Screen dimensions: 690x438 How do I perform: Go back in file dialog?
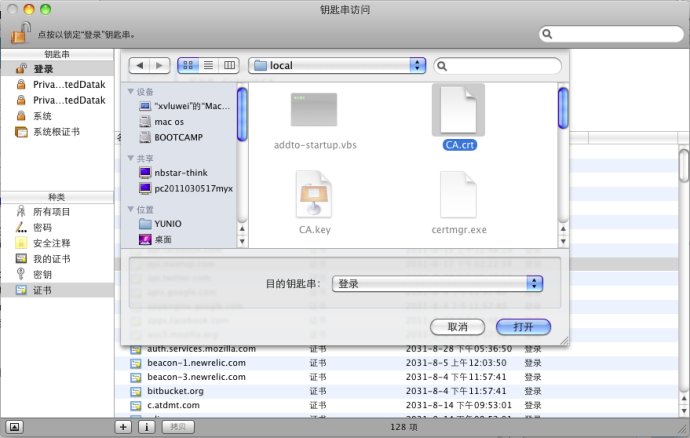click(x=139, y=66)
